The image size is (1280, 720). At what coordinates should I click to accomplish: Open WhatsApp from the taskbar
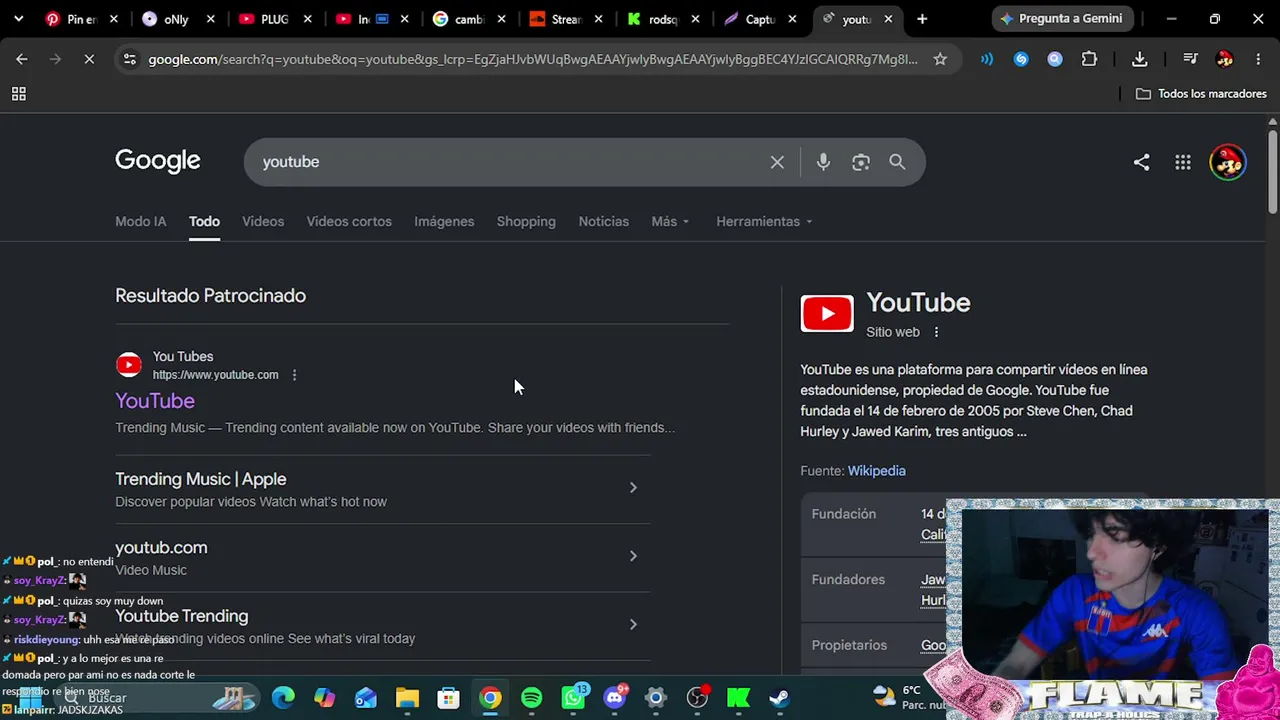tap(574, 697)
